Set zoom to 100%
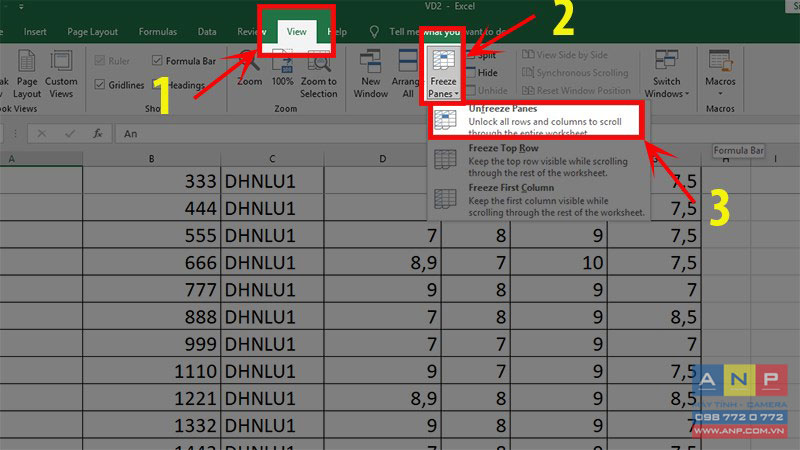This screenshot has width=800, height=450. (282, 68)
